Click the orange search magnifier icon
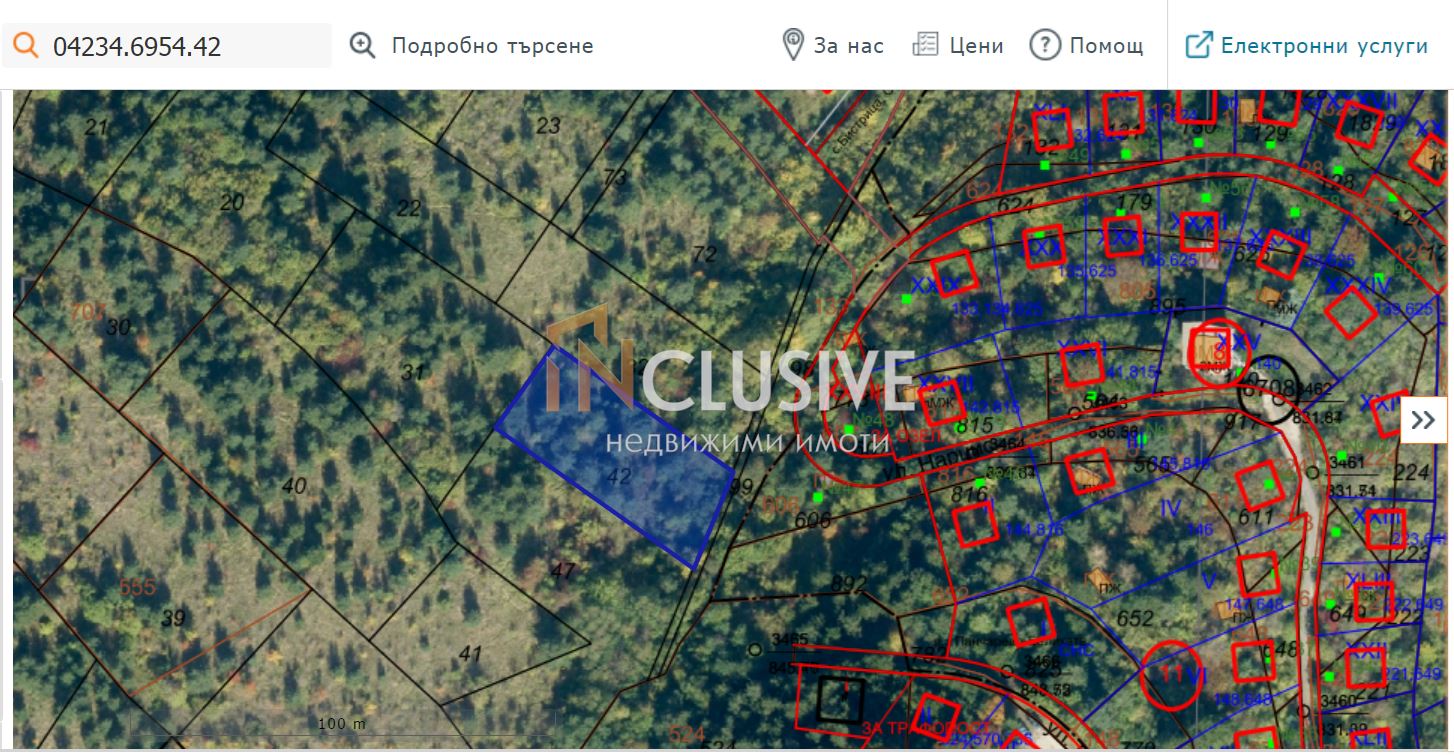 pos(24,46)
